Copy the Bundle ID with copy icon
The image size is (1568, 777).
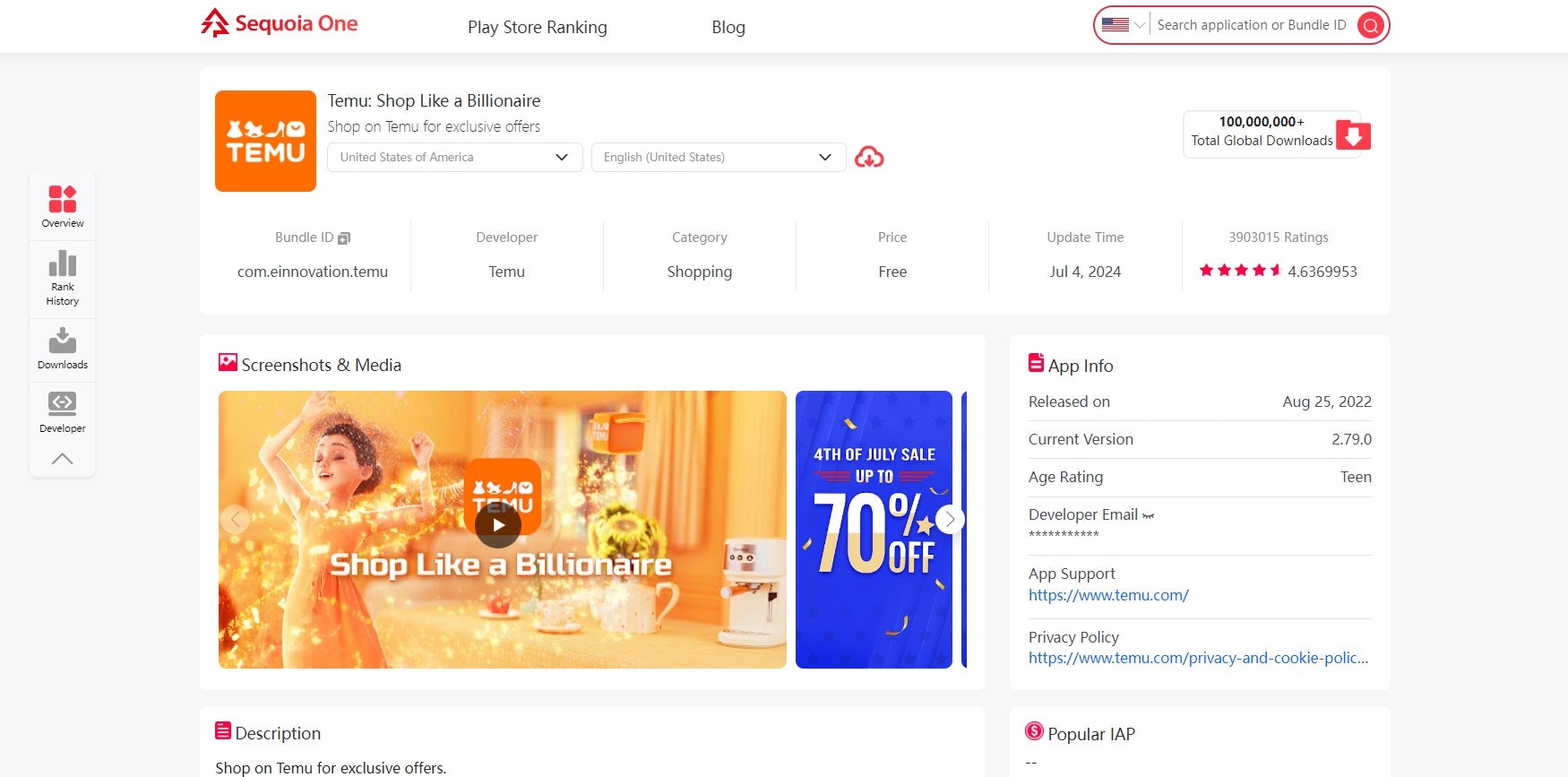(x=344, y=238)
